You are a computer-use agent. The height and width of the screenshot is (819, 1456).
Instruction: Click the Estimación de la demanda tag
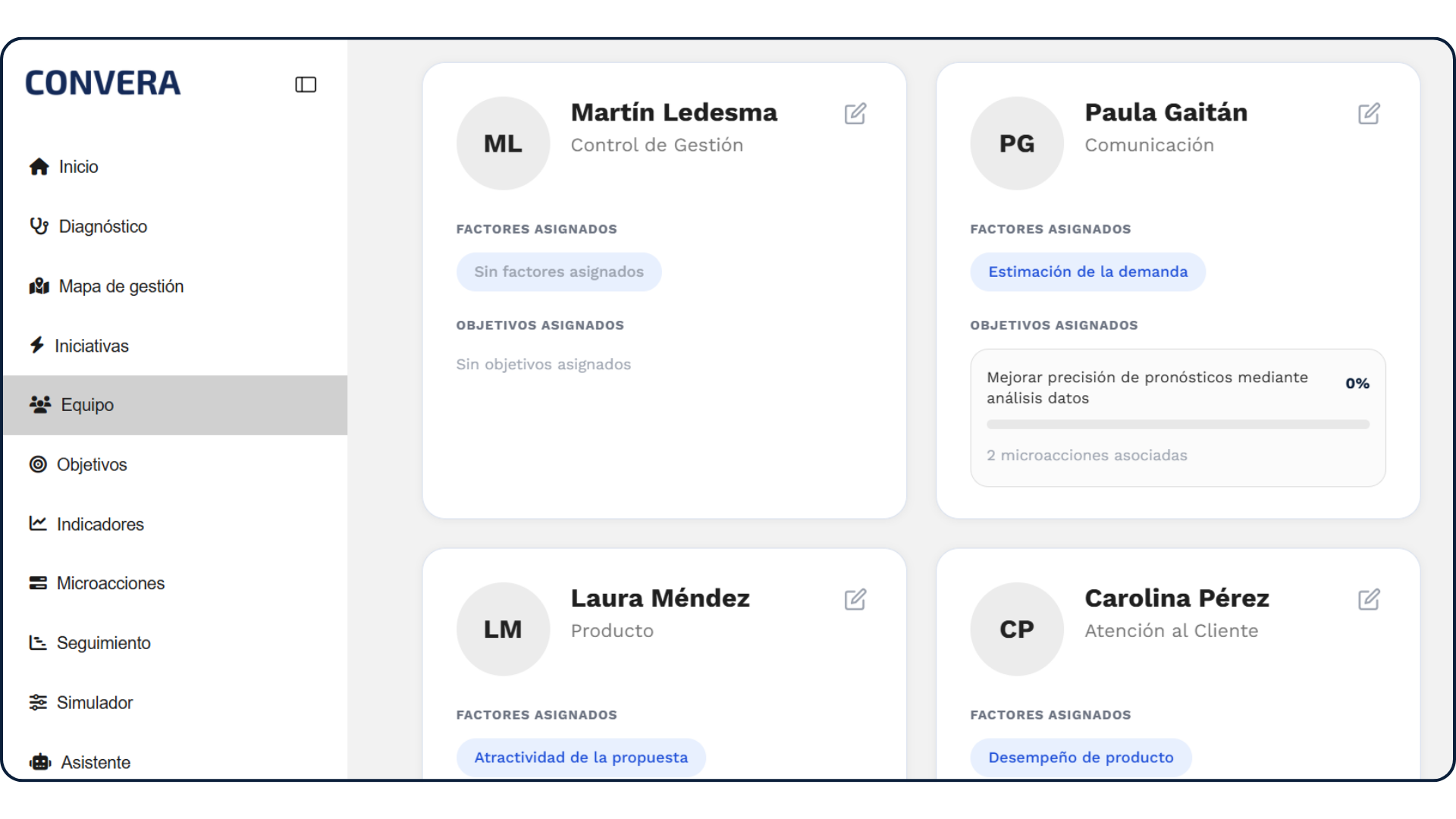(x=1087, y=271)
